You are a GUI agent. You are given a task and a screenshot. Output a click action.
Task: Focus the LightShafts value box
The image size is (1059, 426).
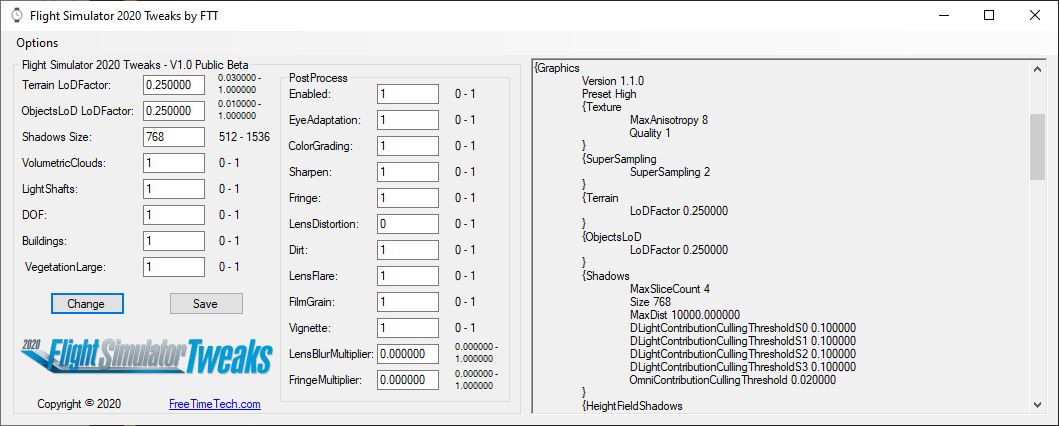[174, 189]
